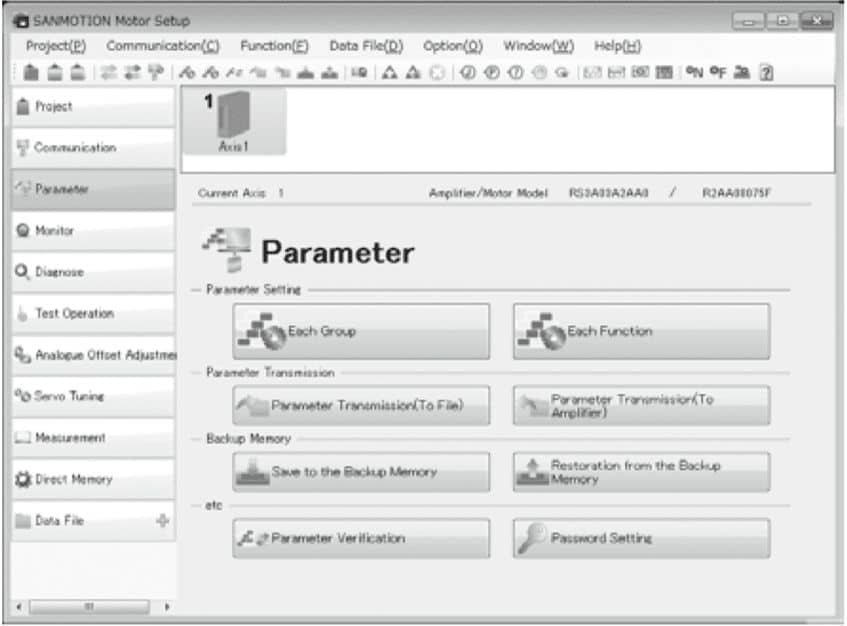Click the Test Operation sidebar icon
Screen dimensions: 847x626
point(22,313)
